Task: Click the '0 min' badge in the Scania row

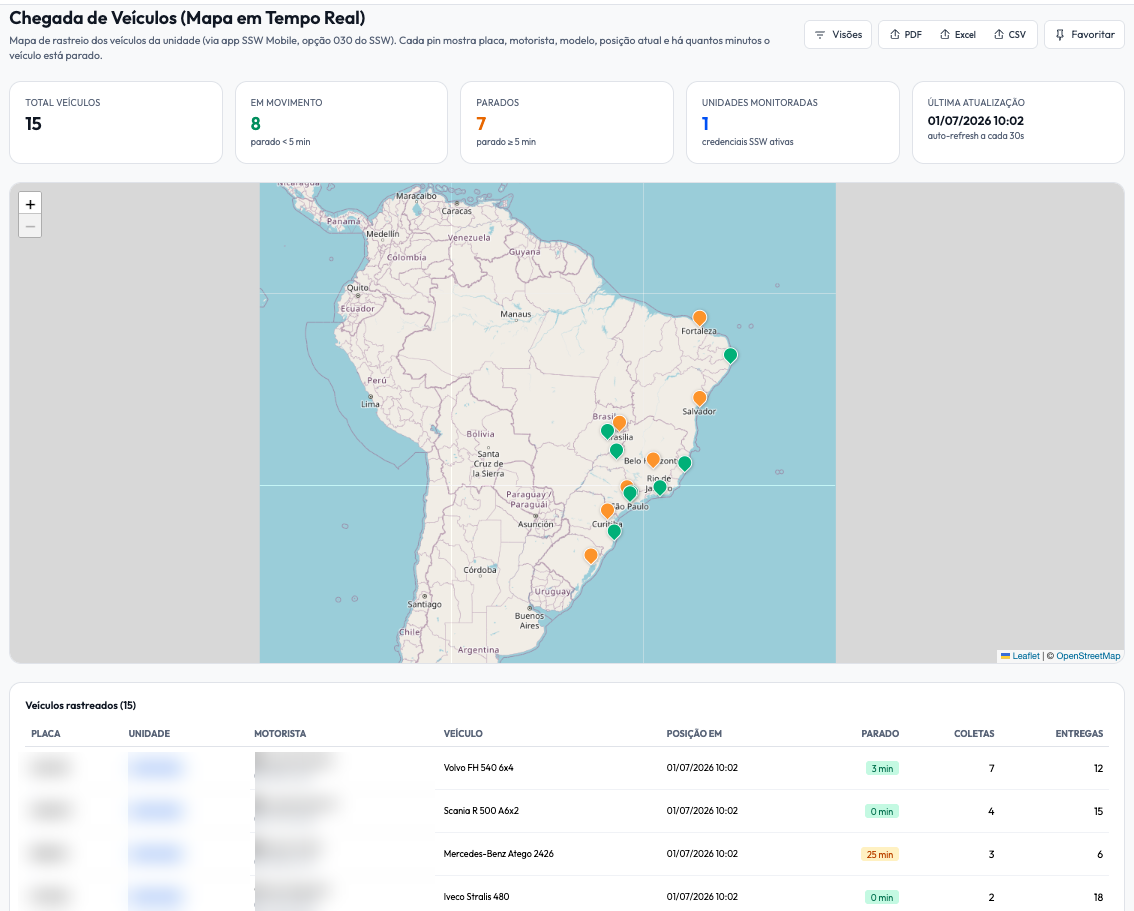Action: pos(882,811)
